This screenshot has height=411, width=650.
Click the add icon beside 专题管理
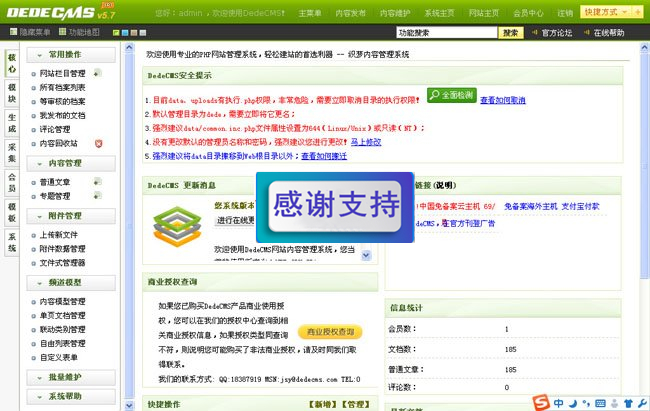coord(97,195)
